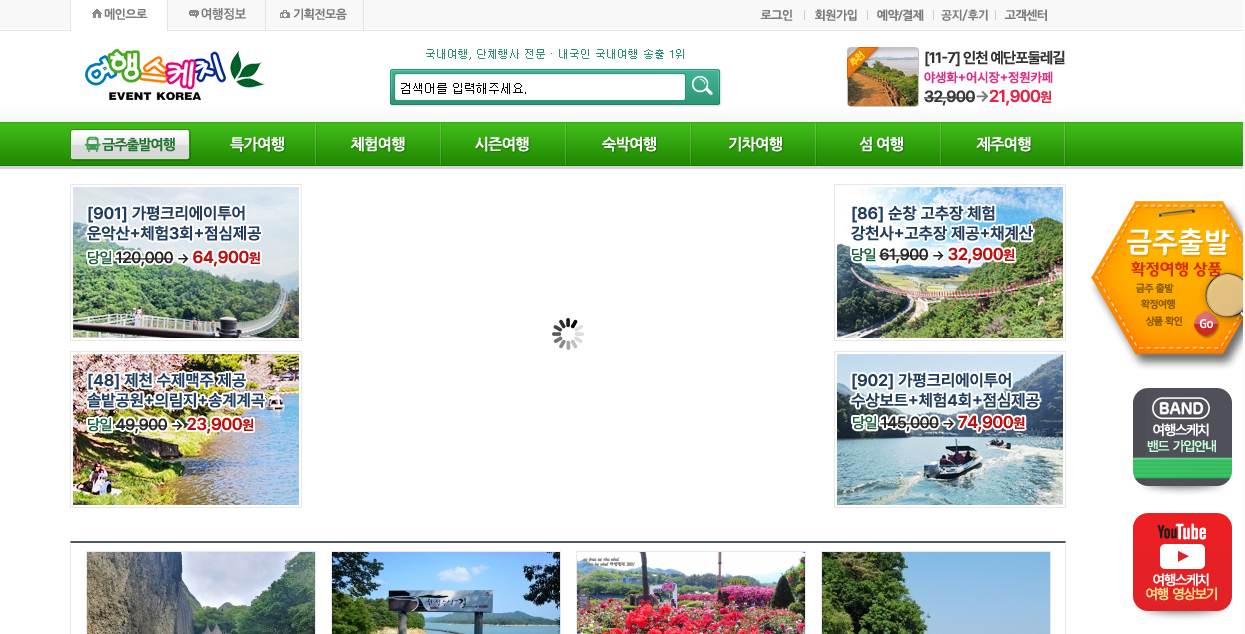Click the search magnifier icon
The image size is (1245, 634).
pyautogui.click(x=701, y=87)
